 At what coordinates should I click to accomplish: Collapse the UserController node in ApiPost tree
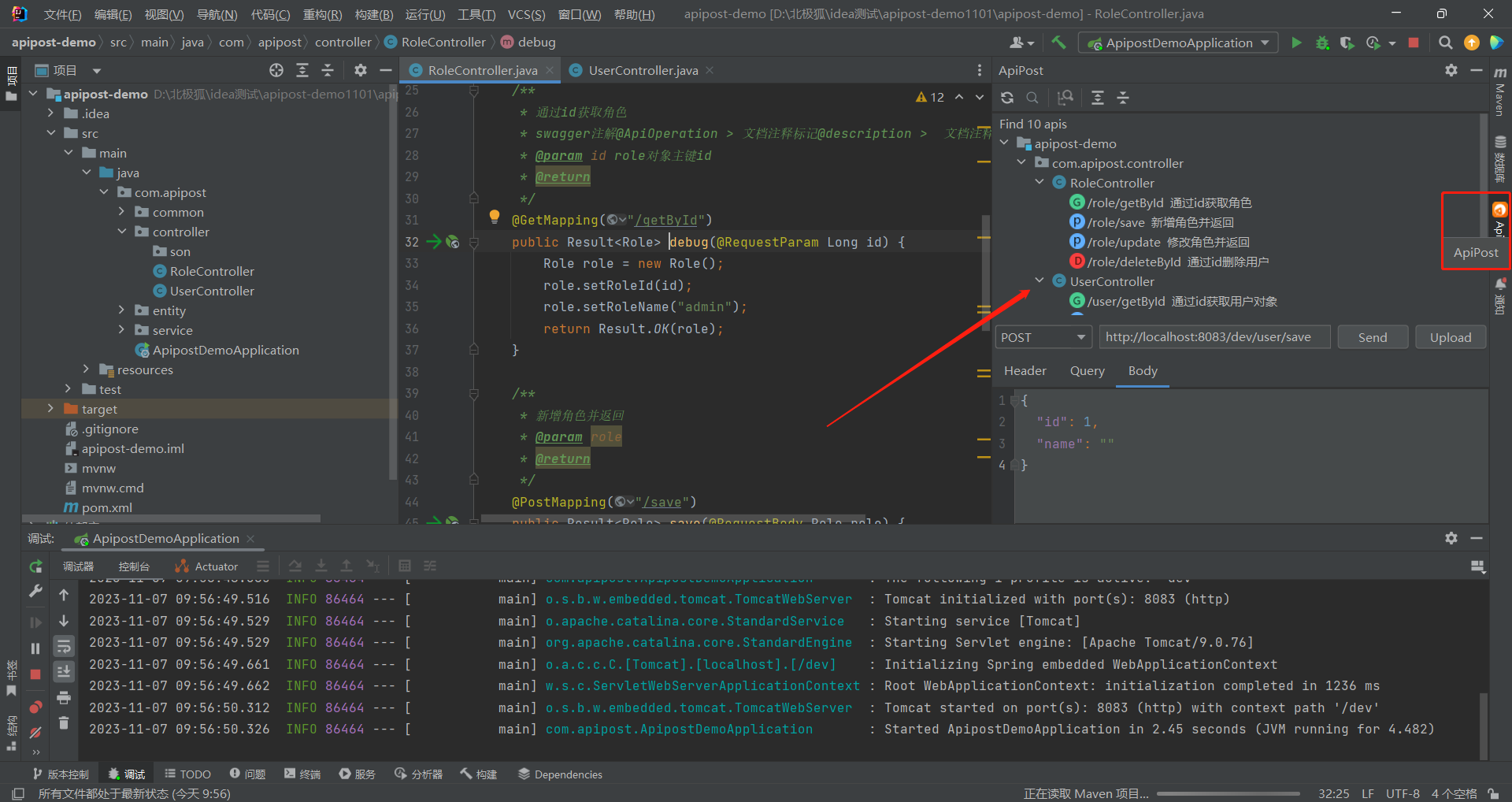(1039, 280)
